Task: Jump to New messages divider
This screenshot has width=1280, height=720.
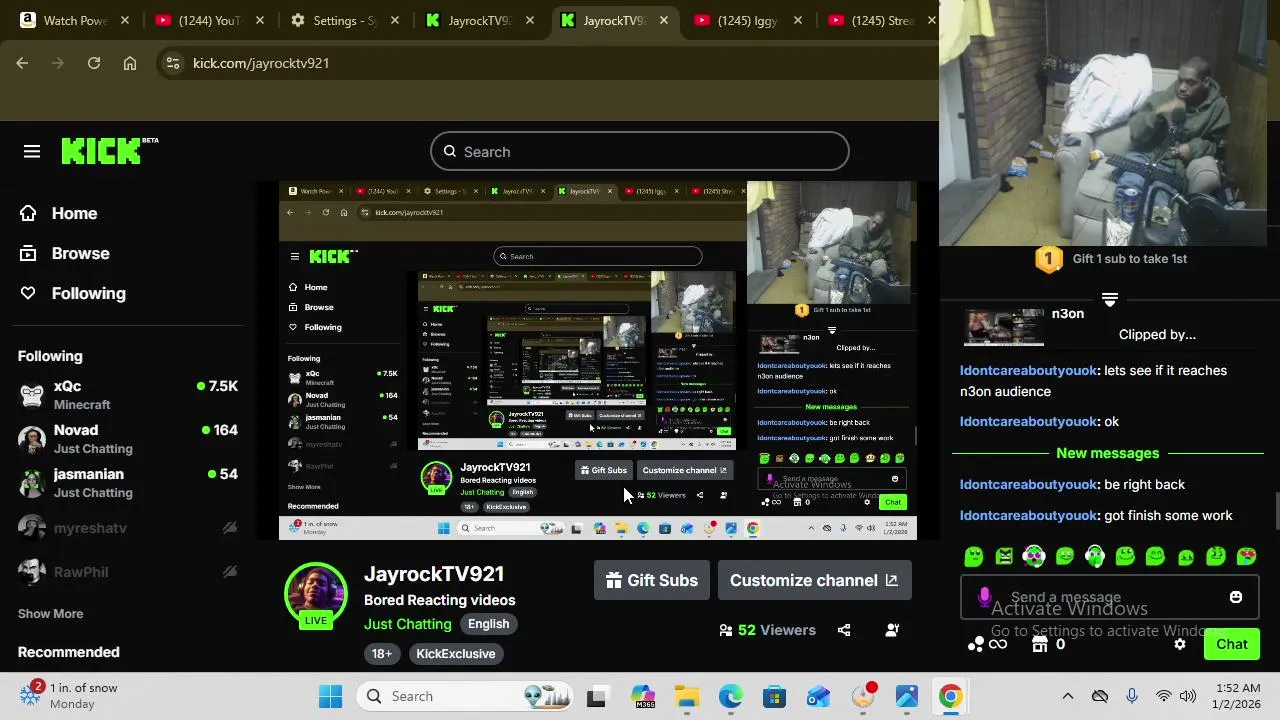Action: pyautogui.click(x=1107, y=453)
